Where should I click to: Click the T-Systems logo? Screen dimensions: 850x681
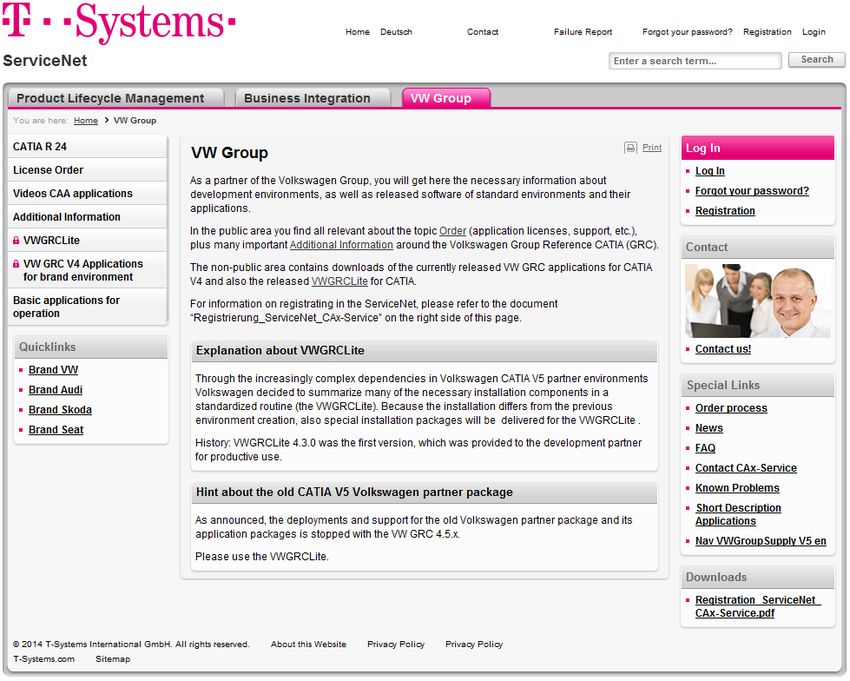coord(119,22)
